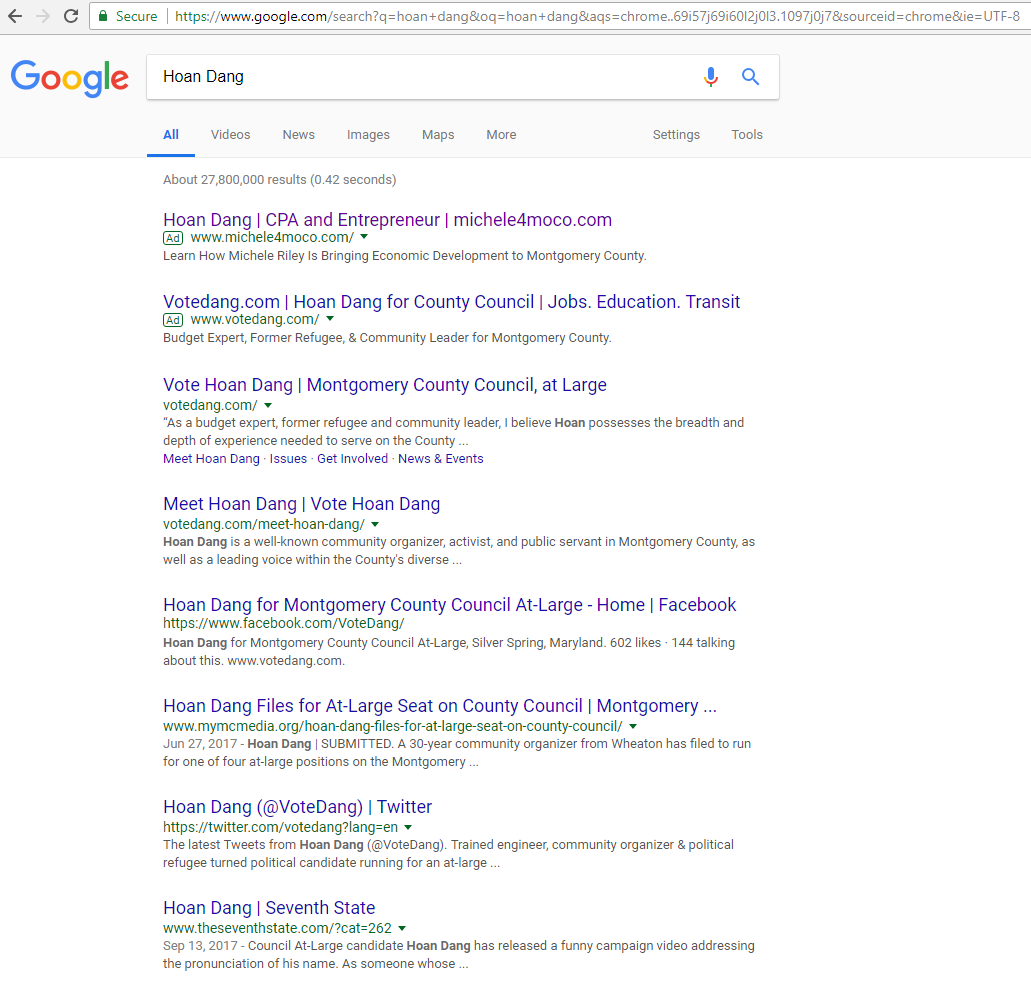Switch to the News tab
Image resolution: width=1031 pixels, height=995 pixels.
point(299,135)
